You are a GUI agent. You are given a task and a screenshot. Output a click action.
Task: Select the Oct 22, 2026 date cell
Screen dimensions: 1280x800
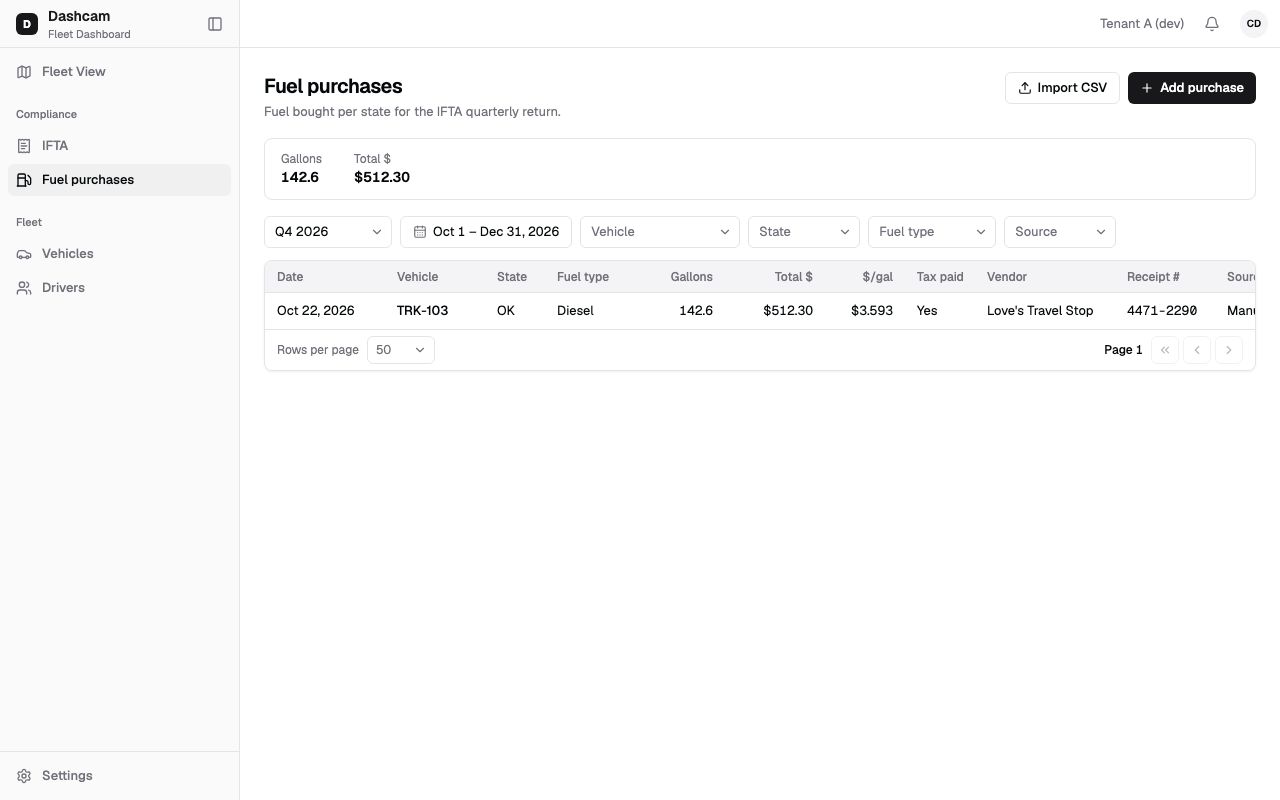[x=316, y=311]
